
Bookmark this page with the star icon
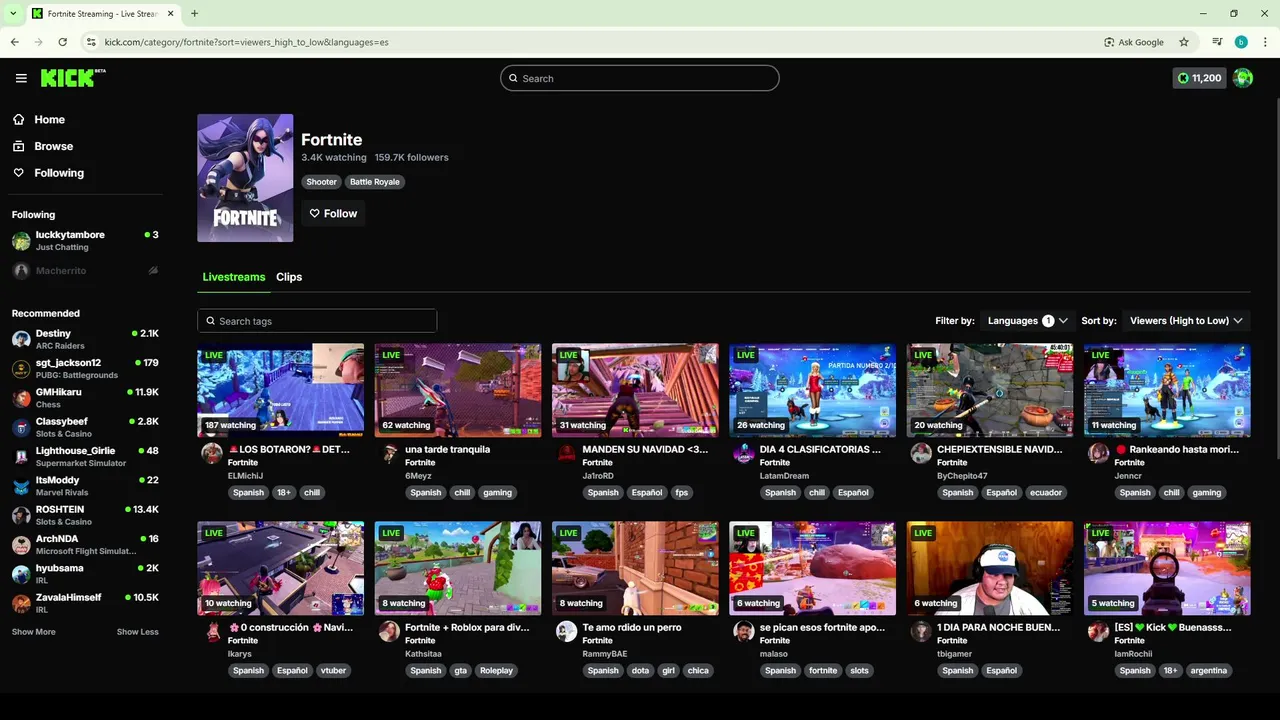(x=1184, y=42)
